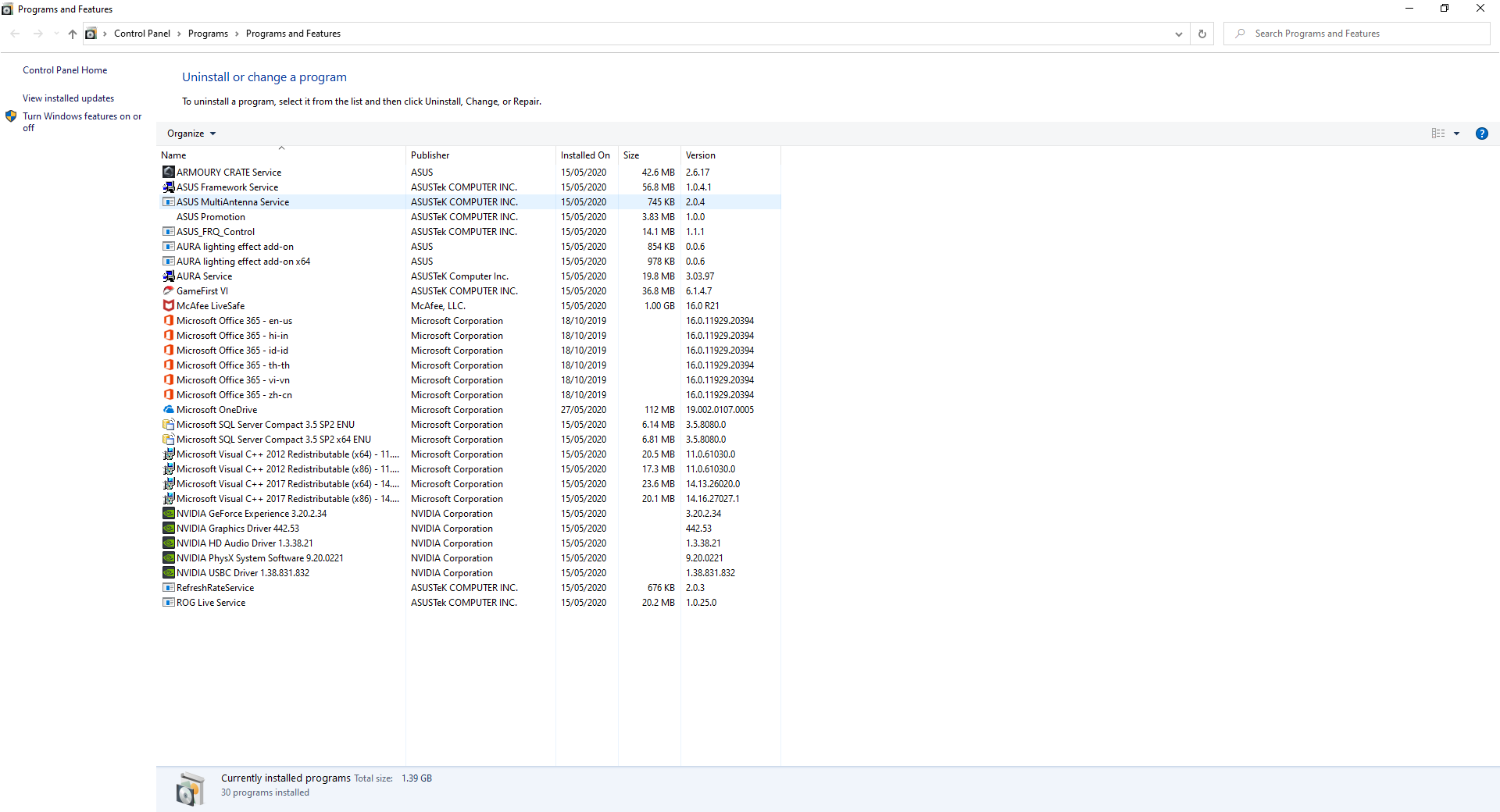Screen dimensions: 1500x812
Task: Click the RefreshRateService program icon
Action: click(x=168, y=587)
